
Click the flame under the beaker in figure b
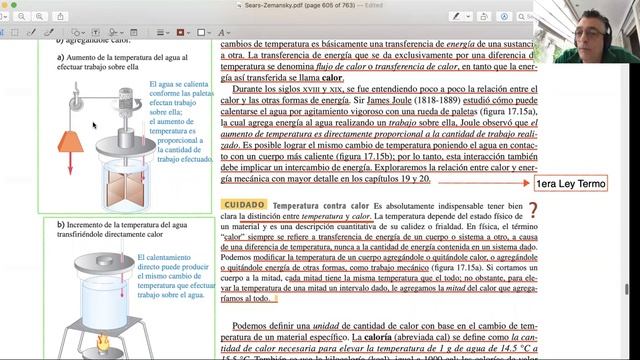[x=102, y=342]
